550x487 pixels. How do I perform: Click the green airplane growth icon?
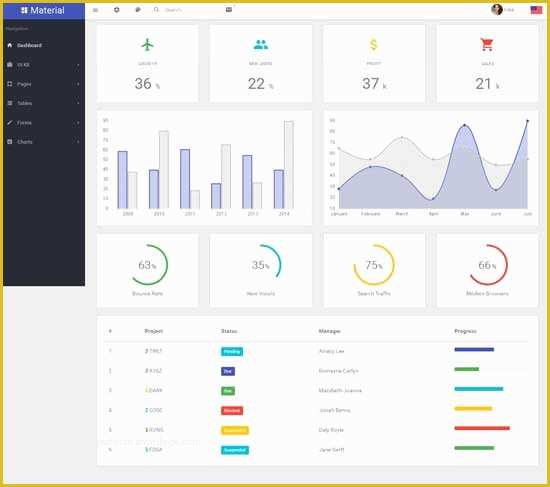click(x=148, y=45)
